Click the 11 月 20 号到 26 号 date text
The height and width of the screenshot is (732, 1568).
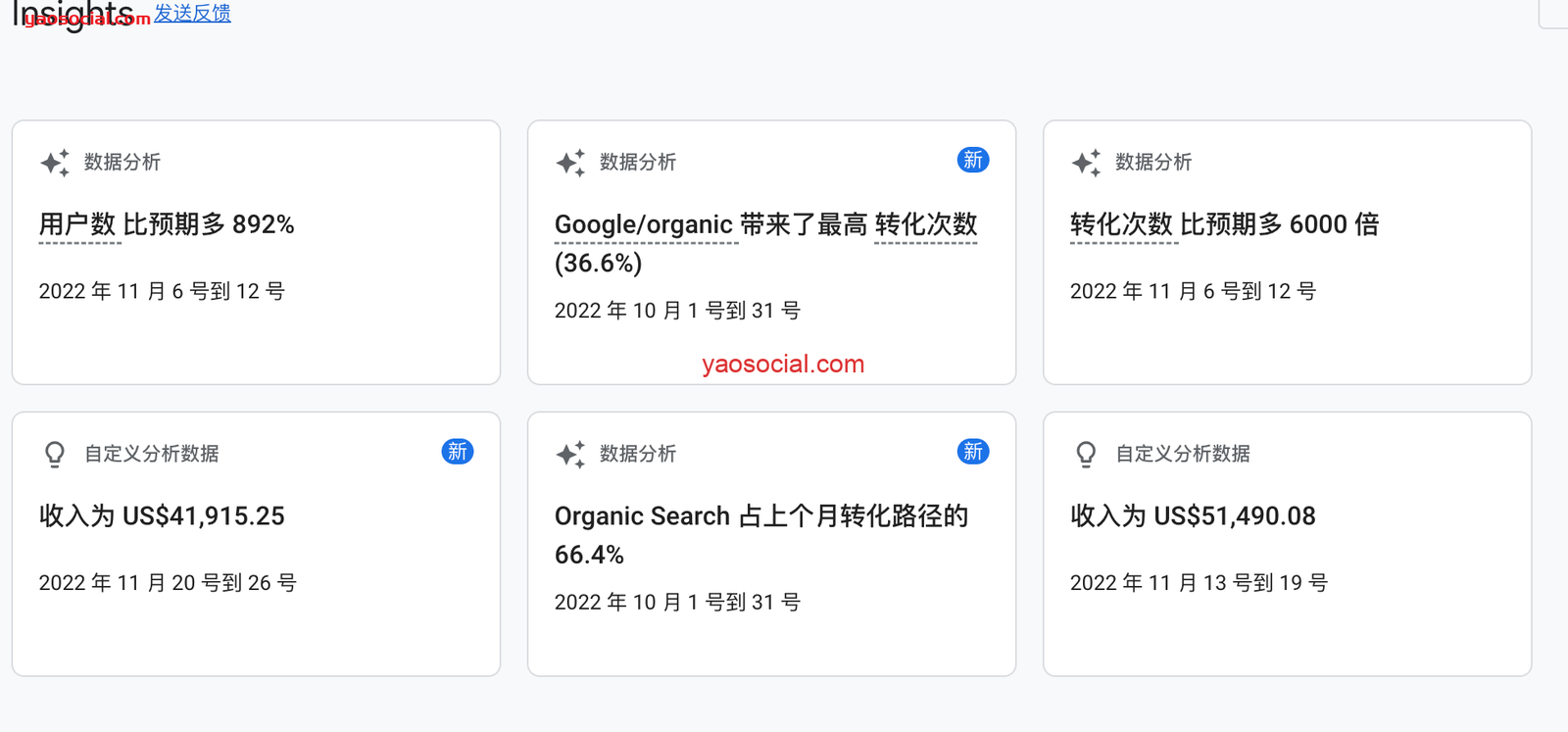[x=168, y=583]
